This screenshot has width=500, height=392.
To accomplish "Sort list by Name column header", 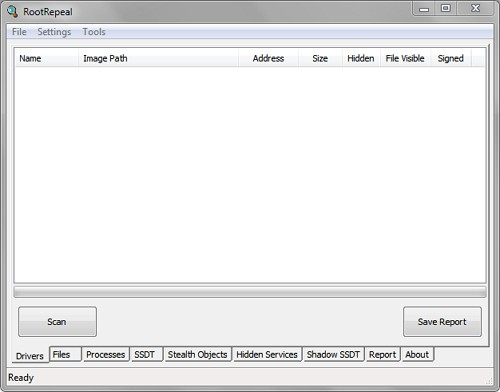I will pyautogui.click(x=47, y=58).
